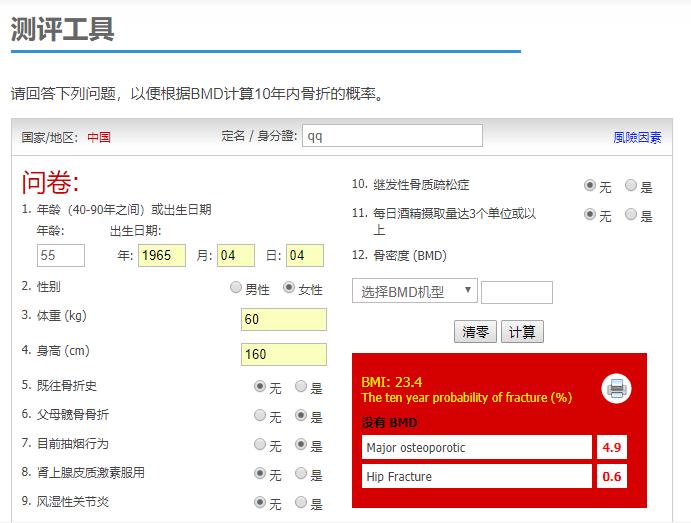The width and height of the screenshot is (691, 523).
Task: Open the 选择BMD机型 dropdown
Action: (x=415, y=291)
